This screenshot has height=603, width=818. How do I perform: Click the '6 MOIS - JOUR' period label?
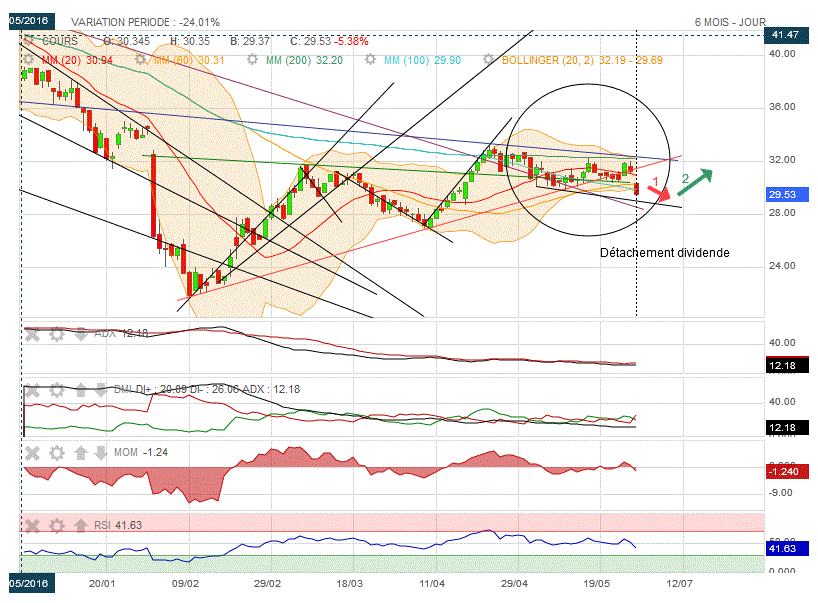click(730, 22)
